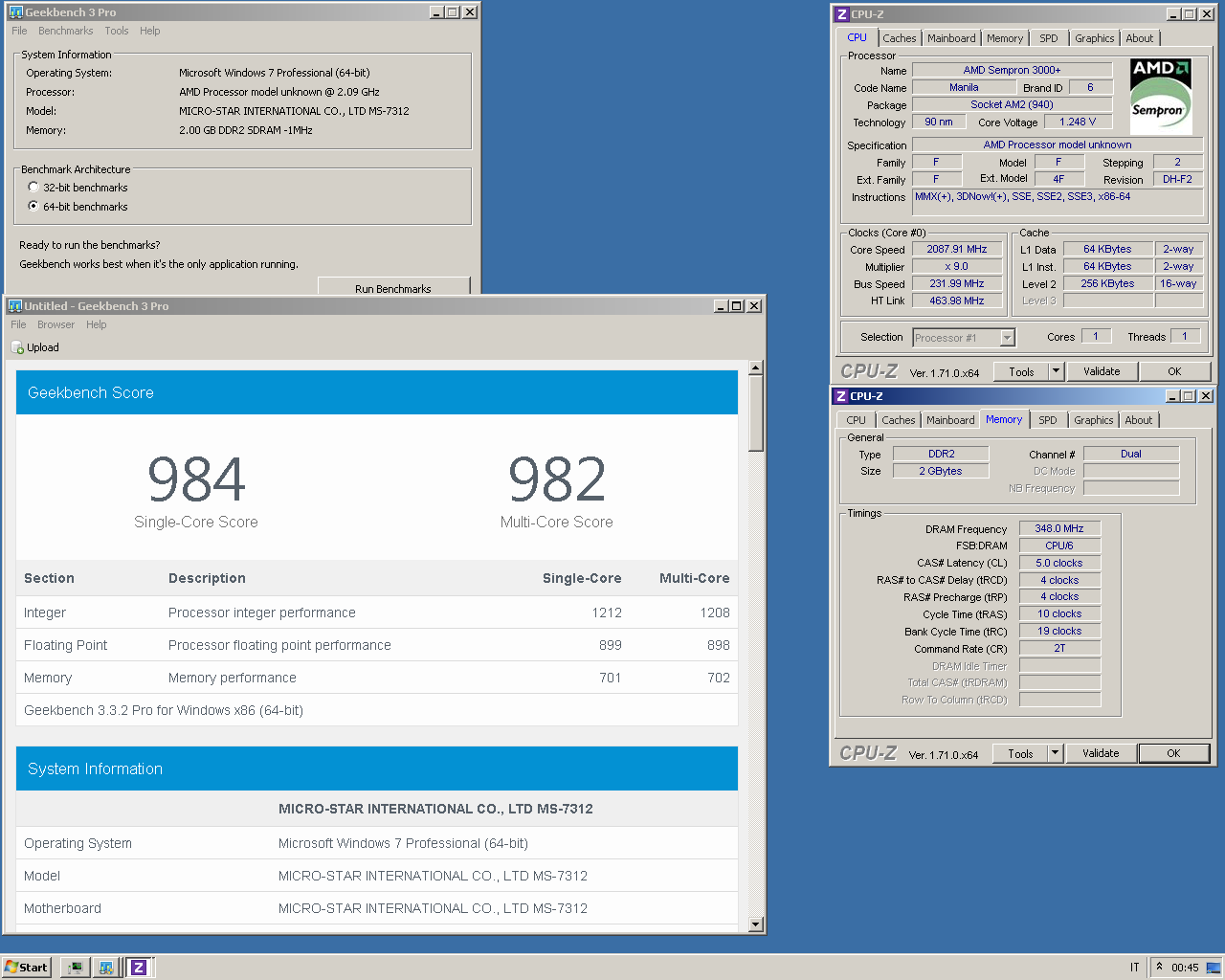The width and height of the screenshot is (1225, 980).
Task: Click the Z icon of the lower CPU-Z window
Action: 840,396
